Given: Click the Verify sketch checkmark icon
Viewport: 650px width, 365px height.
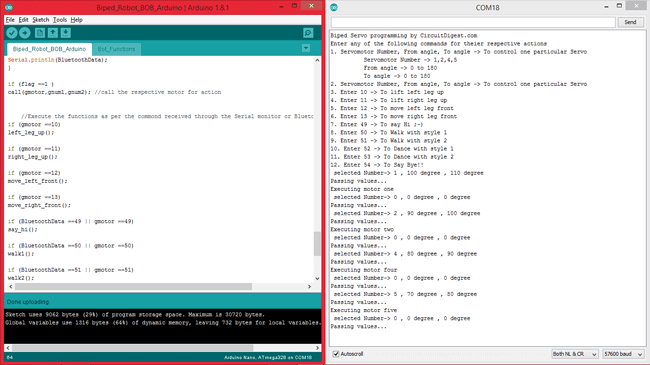Looking at the screenshot, I should pos(12,33).
